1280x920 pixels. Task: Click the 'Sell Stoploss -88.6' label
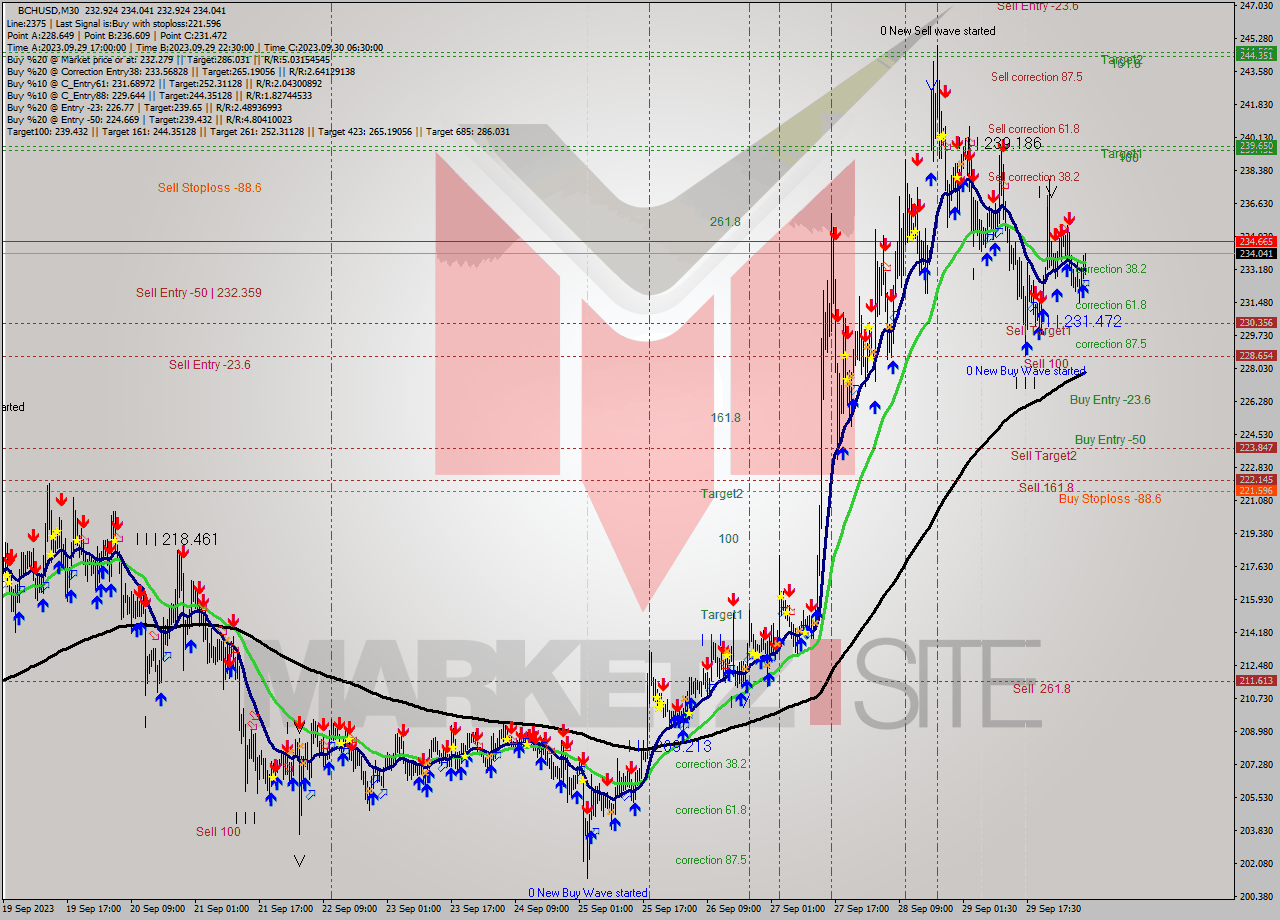point(209,187)
